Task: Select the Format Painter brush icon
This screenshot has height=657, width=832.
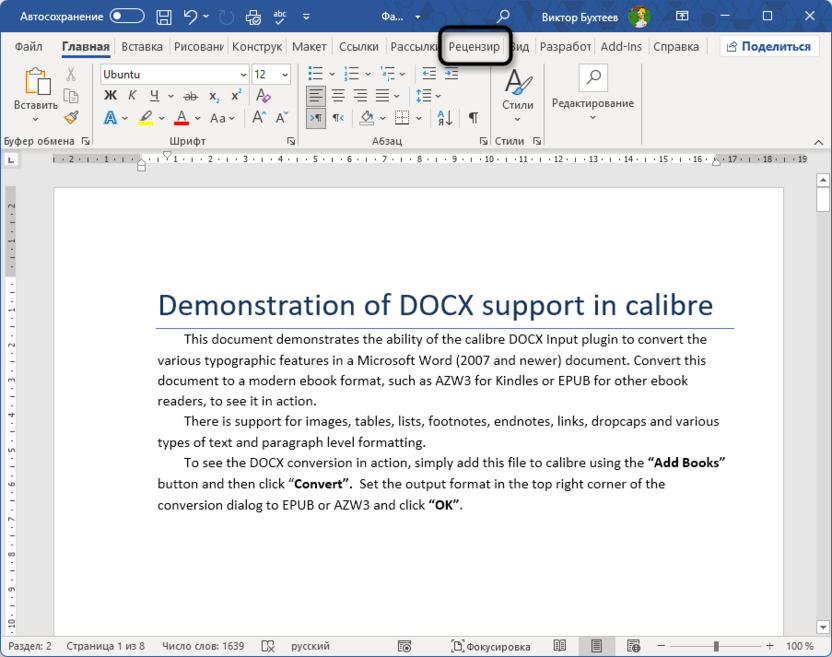Action: coord(70,118)
